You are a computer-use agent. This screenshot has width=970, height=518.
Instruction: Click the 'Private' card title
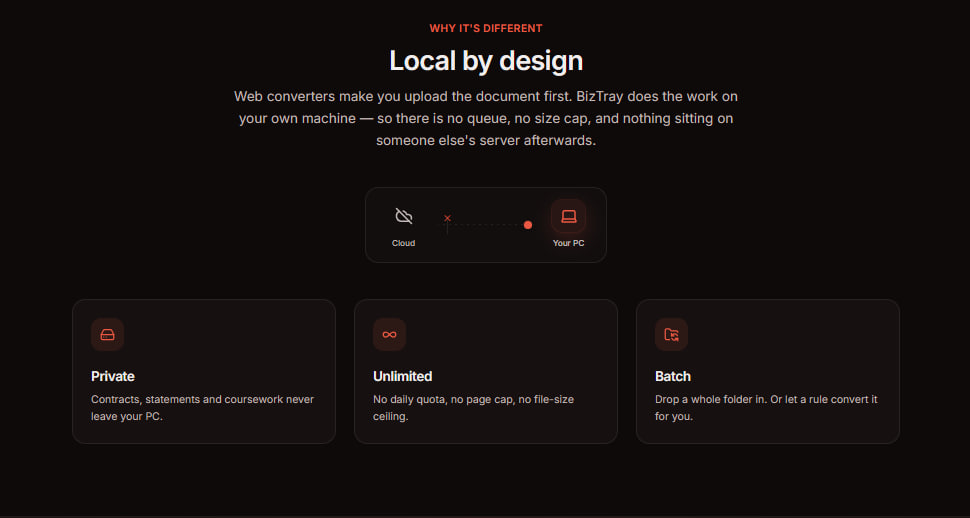point(113,376)
